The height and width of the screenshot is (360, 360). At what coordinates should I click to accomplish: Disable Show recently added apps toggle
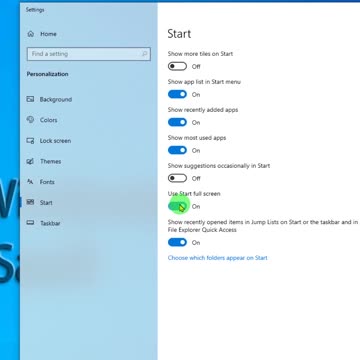(177, 122)
